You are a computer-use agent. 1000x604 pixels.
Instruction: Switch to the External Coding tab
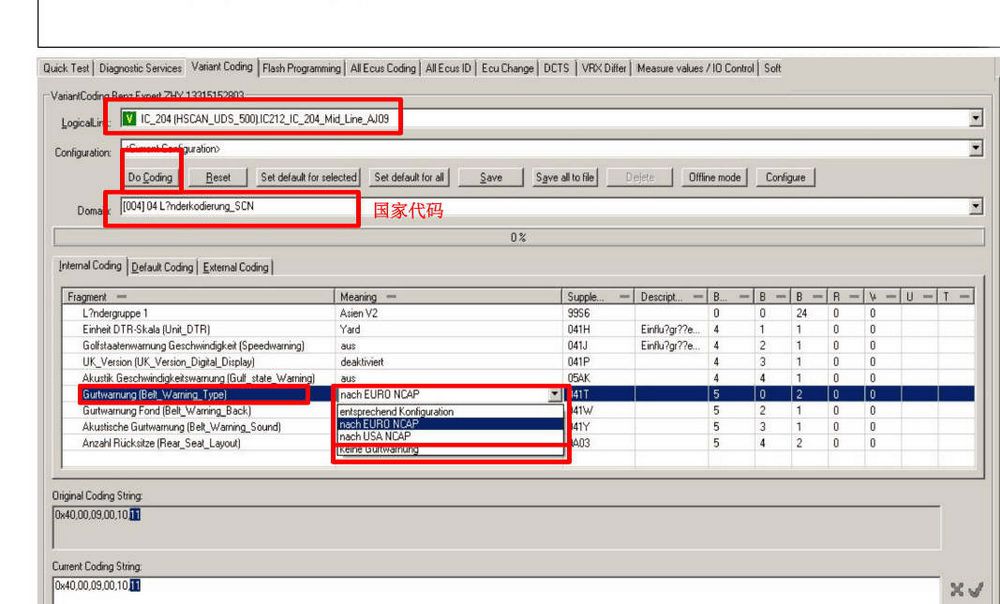point(236,267)
